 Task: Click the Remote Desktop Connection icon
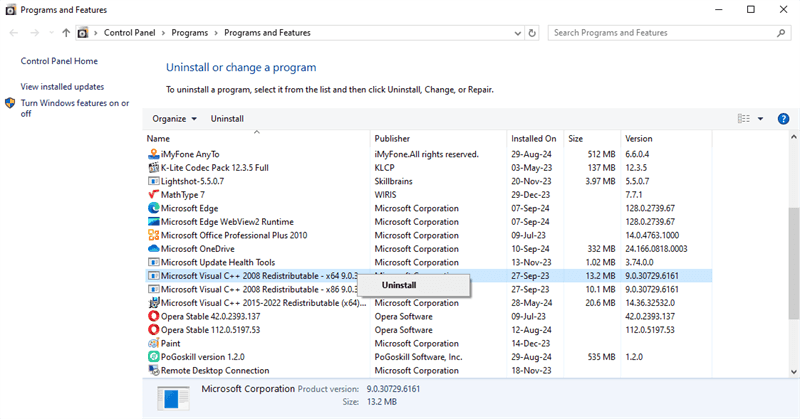[x=153, y=371]
